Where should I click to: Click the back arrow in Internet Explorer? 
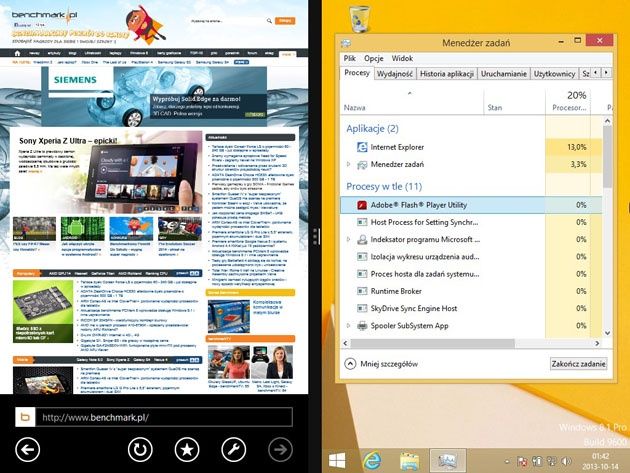tap(27, 449)
